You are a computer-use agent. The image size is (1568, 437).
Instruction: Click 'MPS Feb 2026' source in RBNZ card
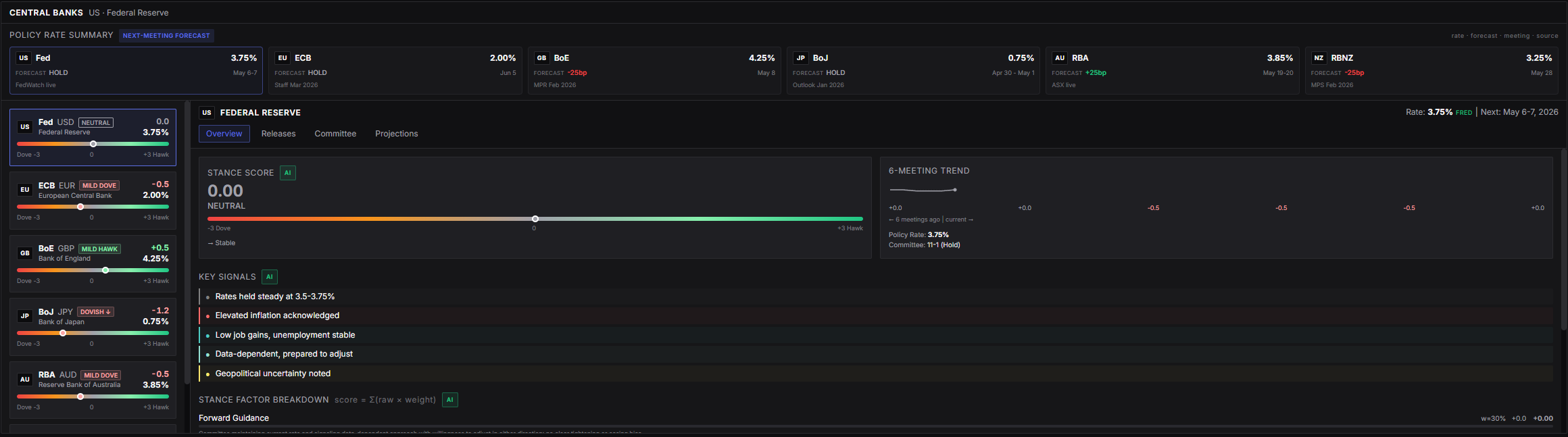pyautogui.click(x=1332, y=85)
